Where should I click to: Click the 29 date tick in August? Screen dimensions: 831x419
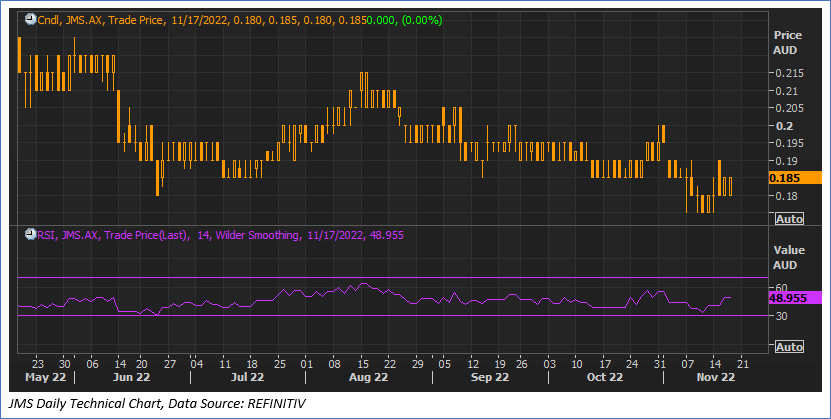tap(417, 364)
